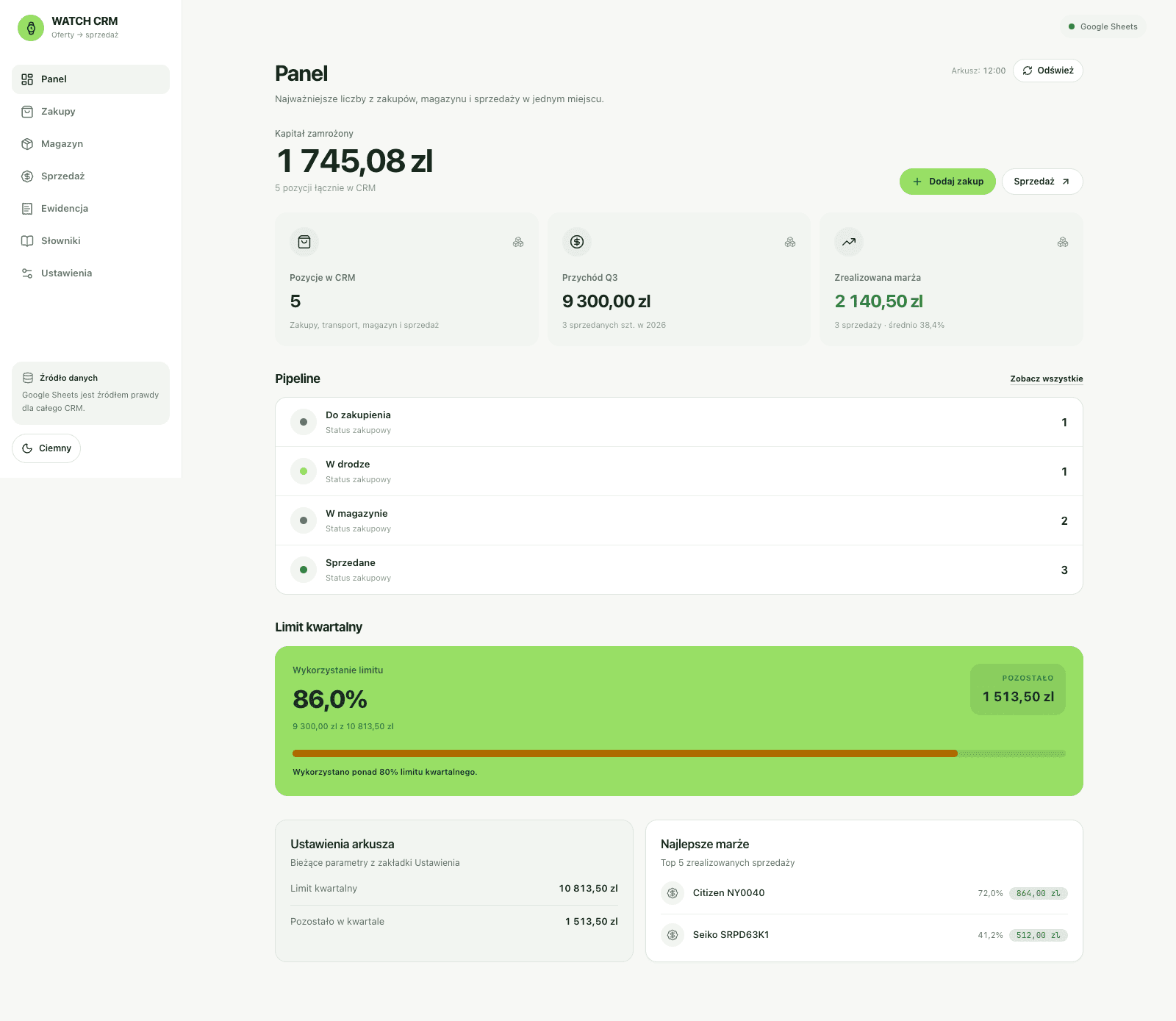Click the quarterly limit progress bar
The image size is (1176, 1021).
coord(679,753)
